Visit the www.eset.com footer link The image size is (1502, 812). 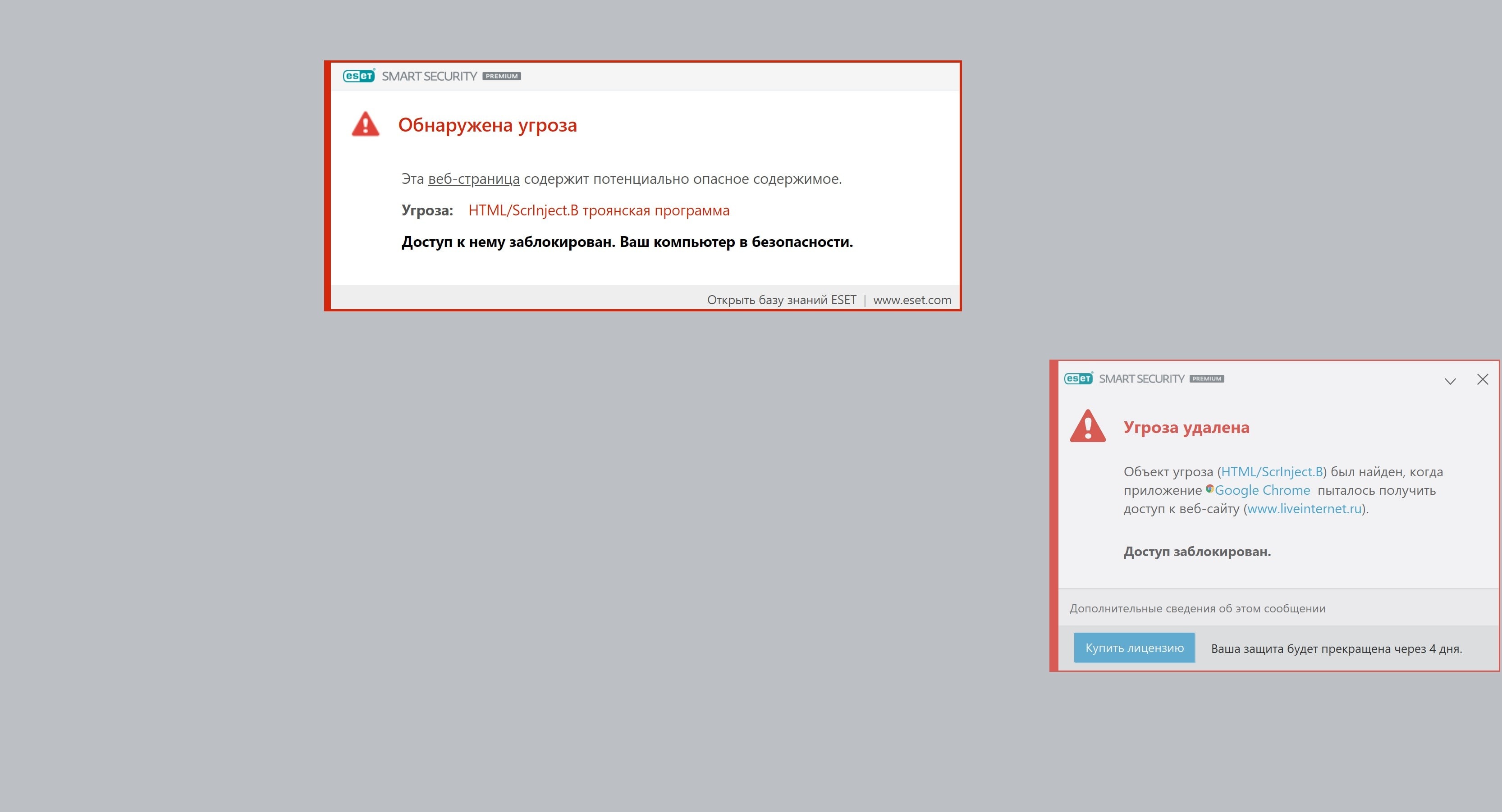911,300
